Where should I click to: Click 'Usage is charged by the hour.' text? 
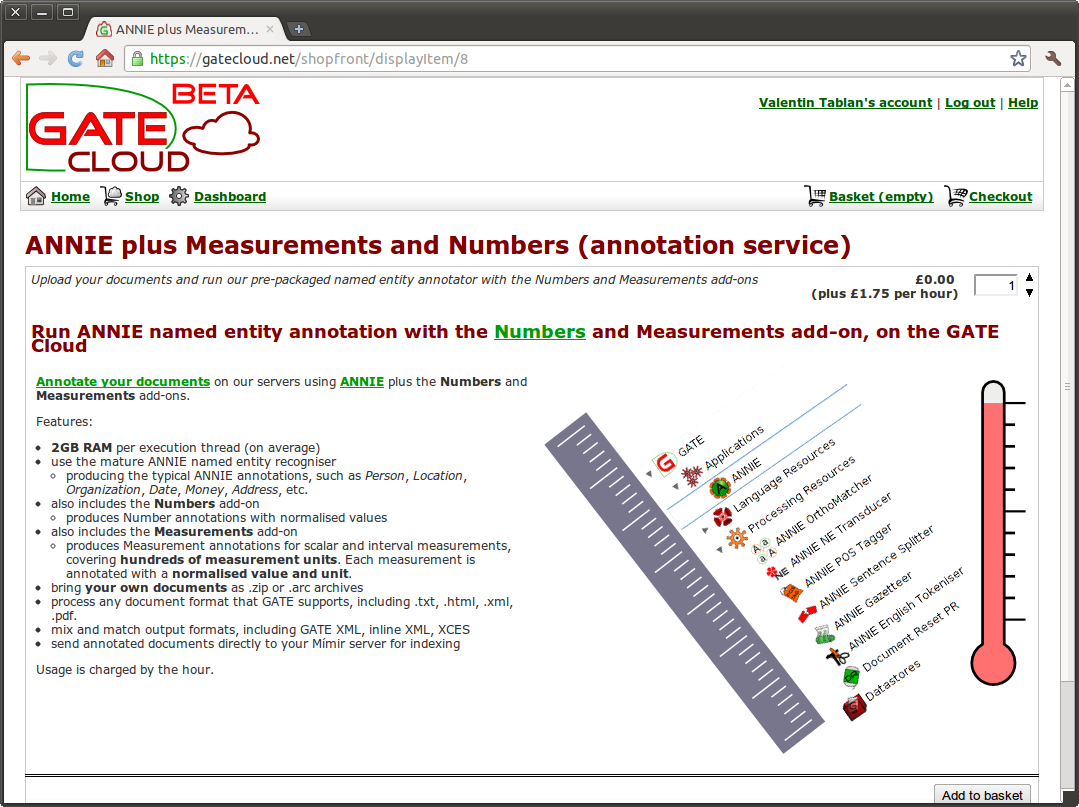point(125,669)
